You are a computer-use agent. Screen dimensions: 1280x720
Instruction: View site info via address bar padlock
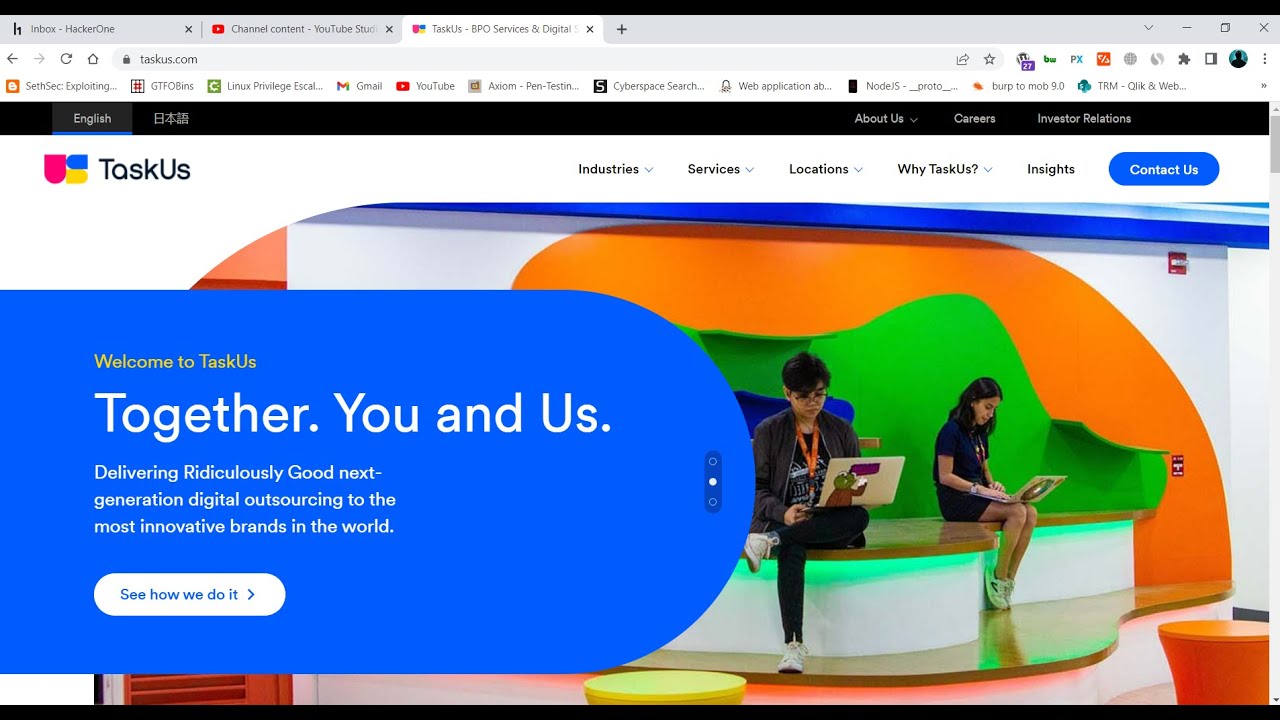tap(126, 59)
